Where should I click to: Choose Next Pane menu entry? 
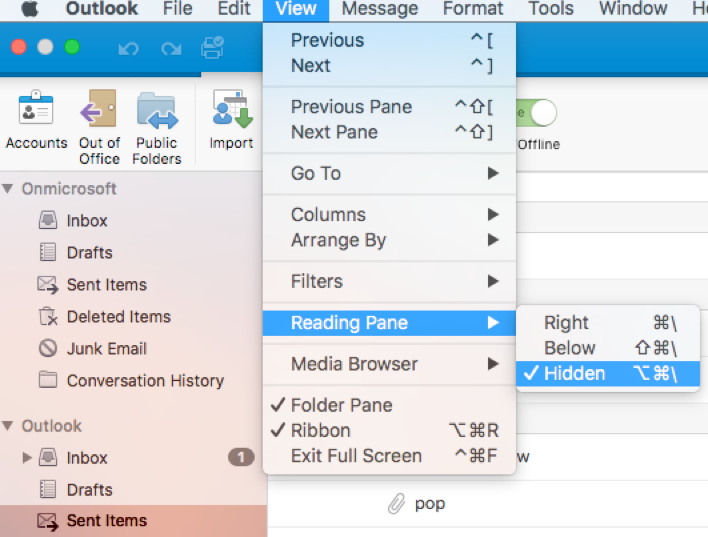(x=389, y=132)
